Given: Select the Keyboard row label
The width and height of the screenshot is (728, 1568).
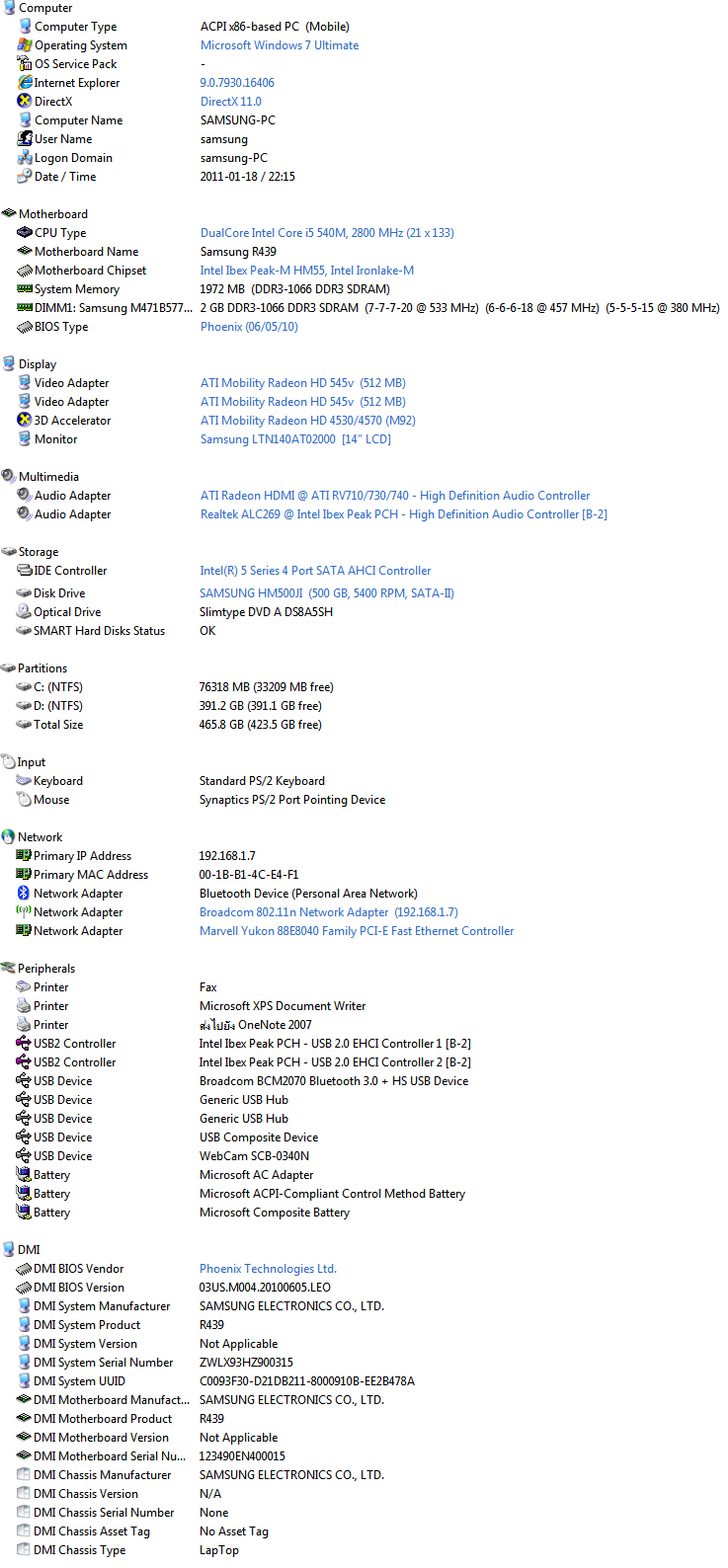Looking at the screenshot, I should tap(58, 781).
